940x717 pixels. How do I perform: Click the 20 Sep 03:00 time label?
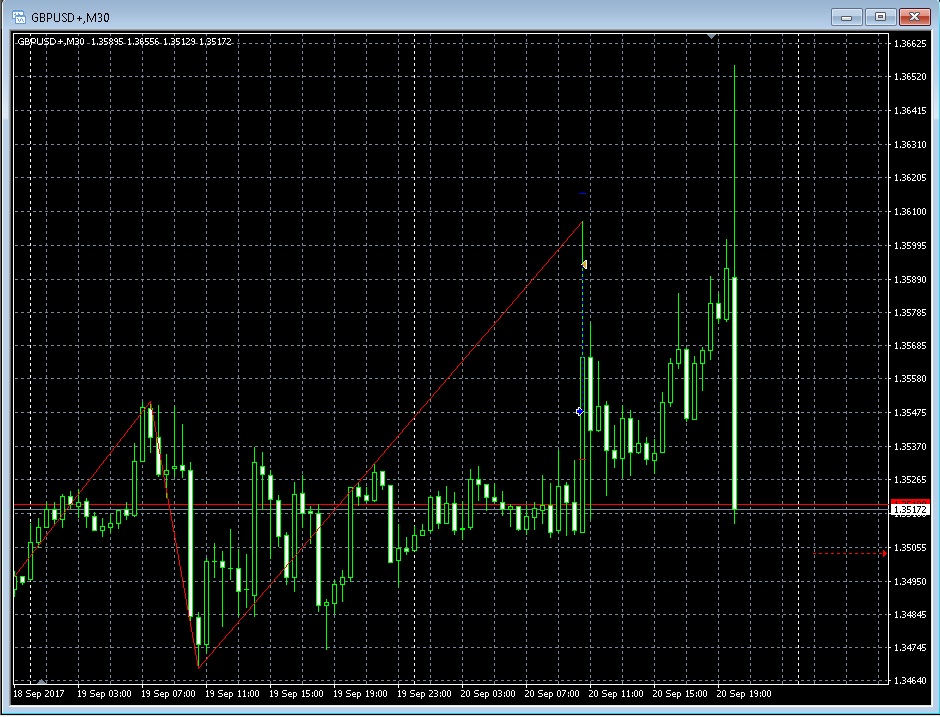point(488,694)
